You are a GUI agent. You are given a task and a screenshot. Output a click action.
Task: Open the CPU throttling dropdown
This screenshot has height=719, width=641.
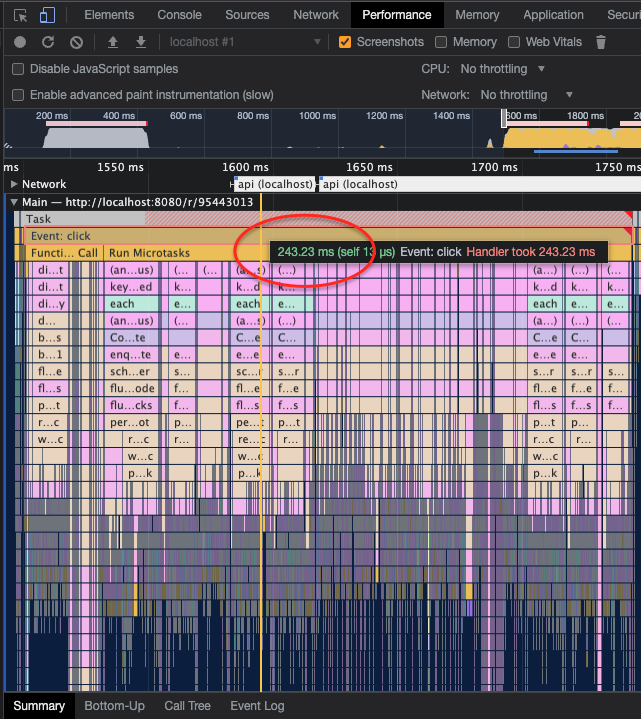(x=503, y=69)
